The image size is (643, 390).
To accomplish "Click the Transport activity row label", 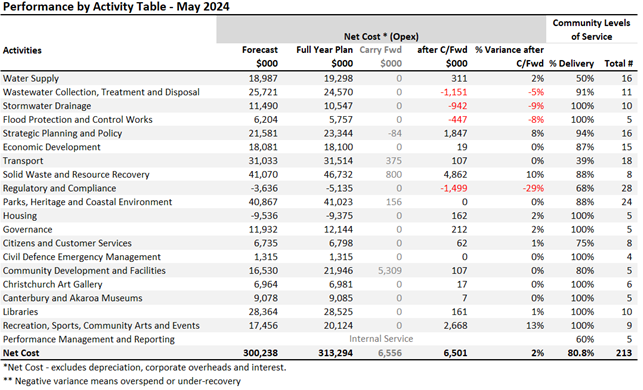I will [23, 161].
